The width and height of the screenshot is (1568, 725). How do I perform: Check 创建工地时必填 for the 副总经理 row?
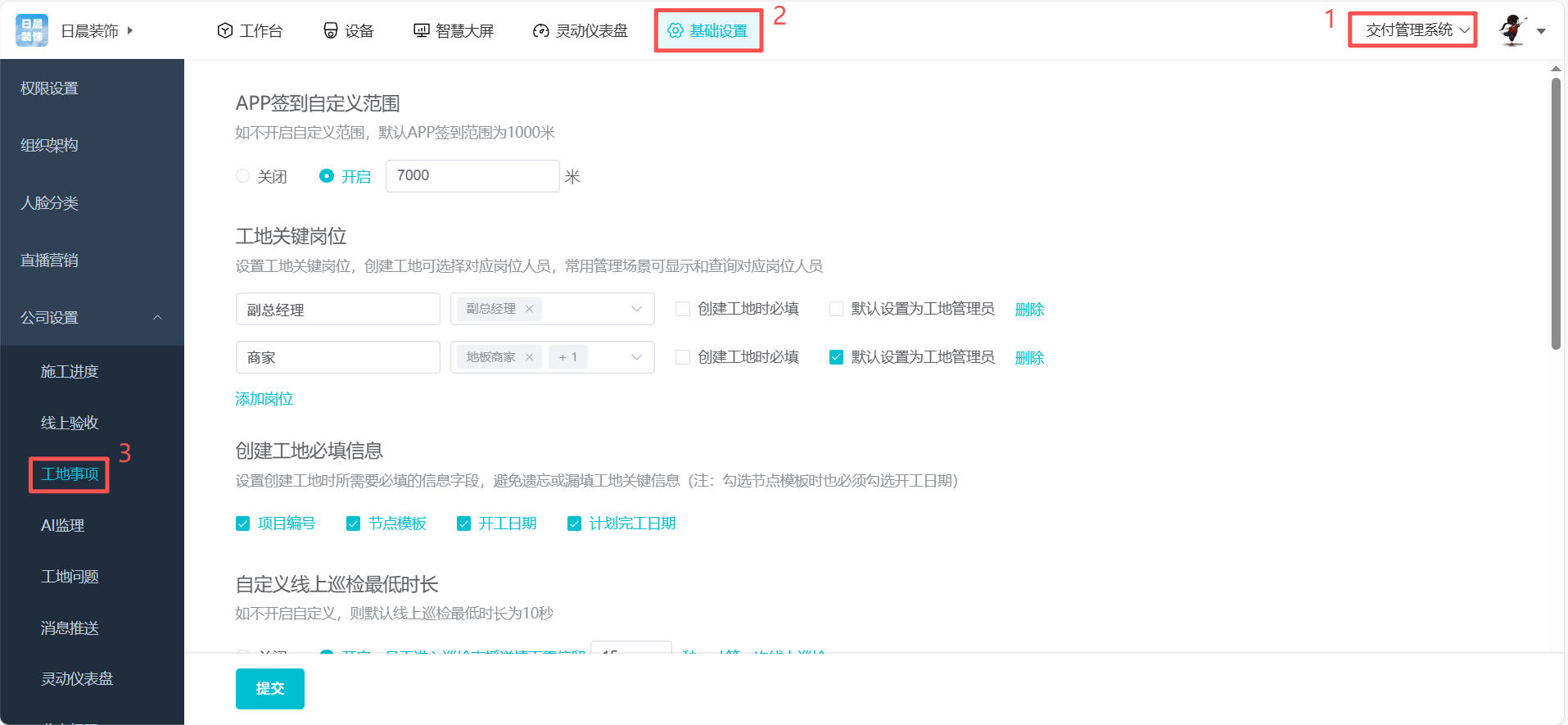tap(682, 309)
